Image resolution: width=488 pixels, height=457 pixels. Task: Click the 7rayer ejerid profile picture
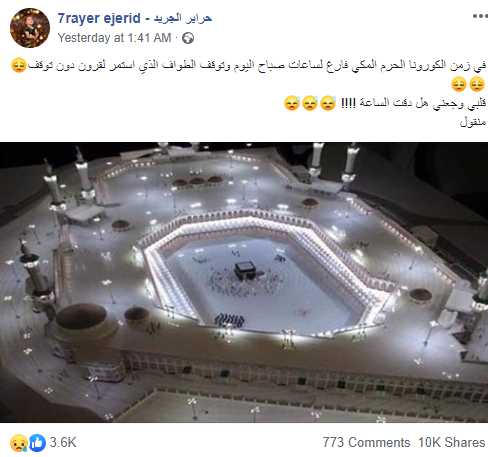tap(30, 28)
